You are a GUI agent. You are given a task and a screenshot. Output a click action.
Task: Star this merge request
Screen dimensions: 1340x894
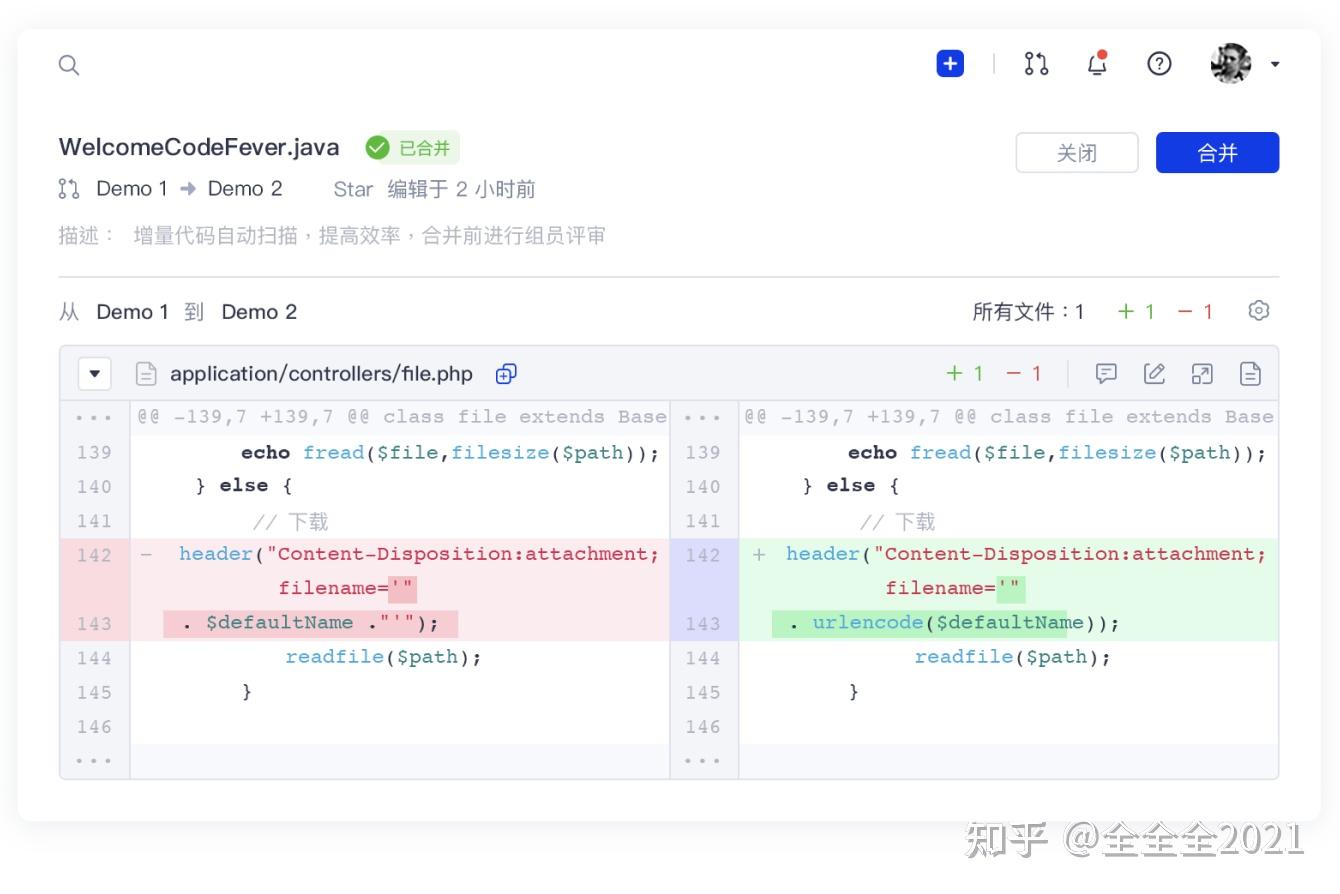pos(352,189)
